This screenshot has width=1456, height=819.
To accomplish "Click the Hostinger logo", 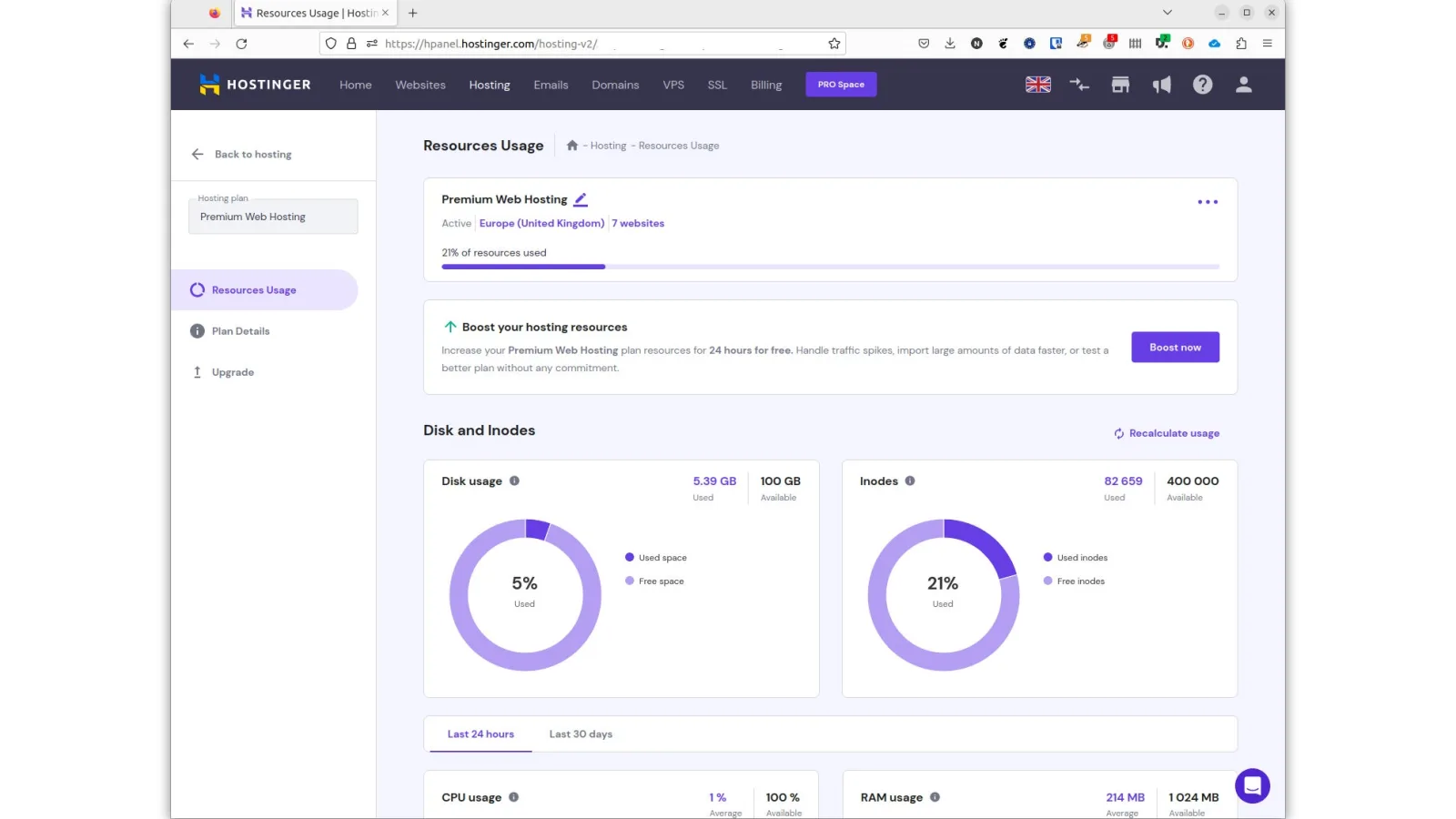I will click(255, 85).
